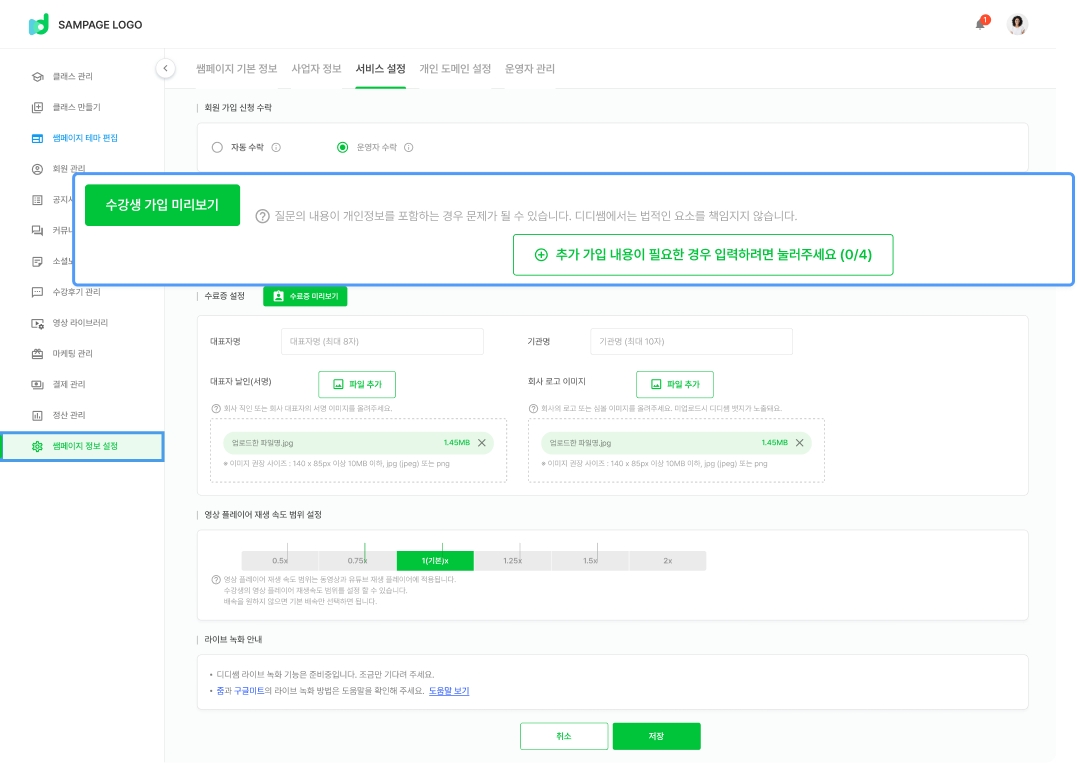Click the 수강생 가입 미리보기 button
Screen dimensions: 1078x763
coord(162,205)
